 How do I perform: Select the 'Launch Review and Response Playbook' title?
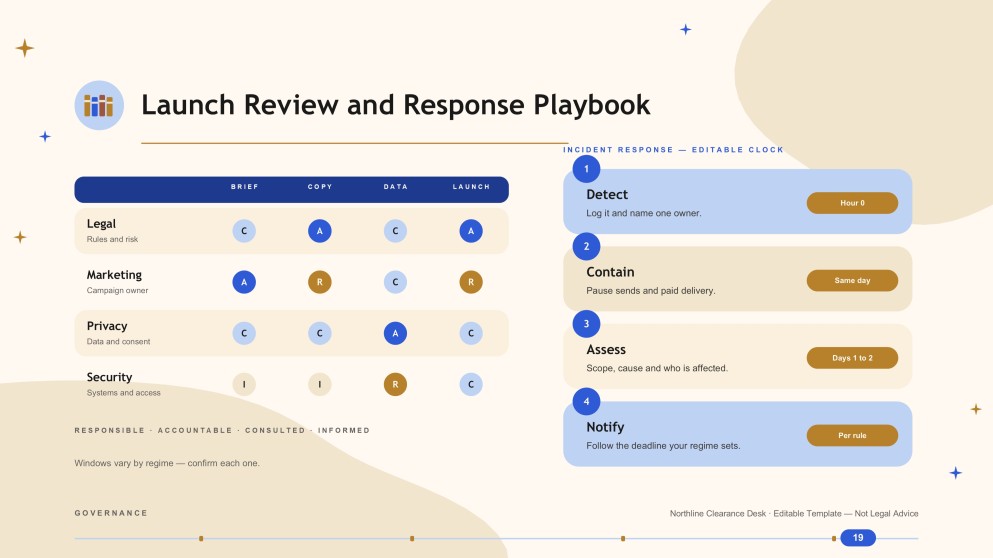coord(396,105)
